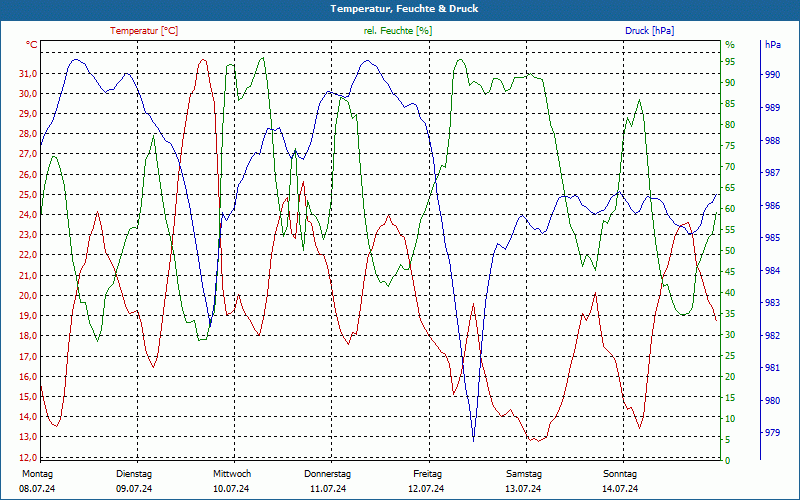Select the red 'Temperatur [°C]' legend label
This screenshot has height=500, width=800.
144,31
